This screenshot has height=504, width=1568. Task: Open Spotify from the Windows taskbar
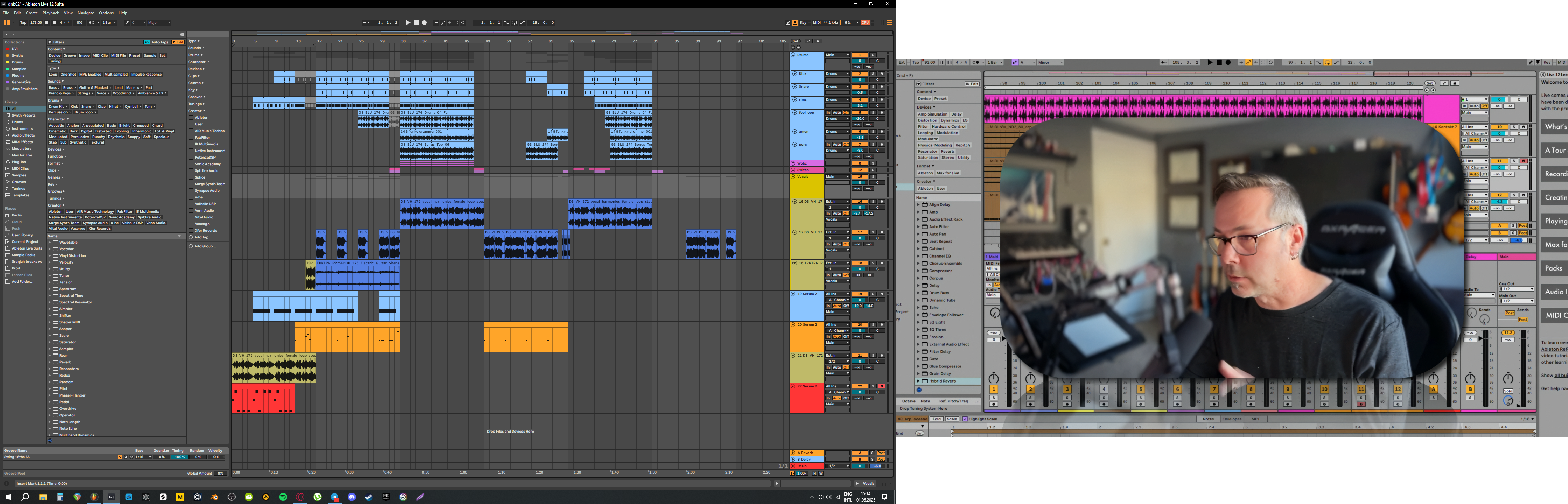tap(283, 497)
